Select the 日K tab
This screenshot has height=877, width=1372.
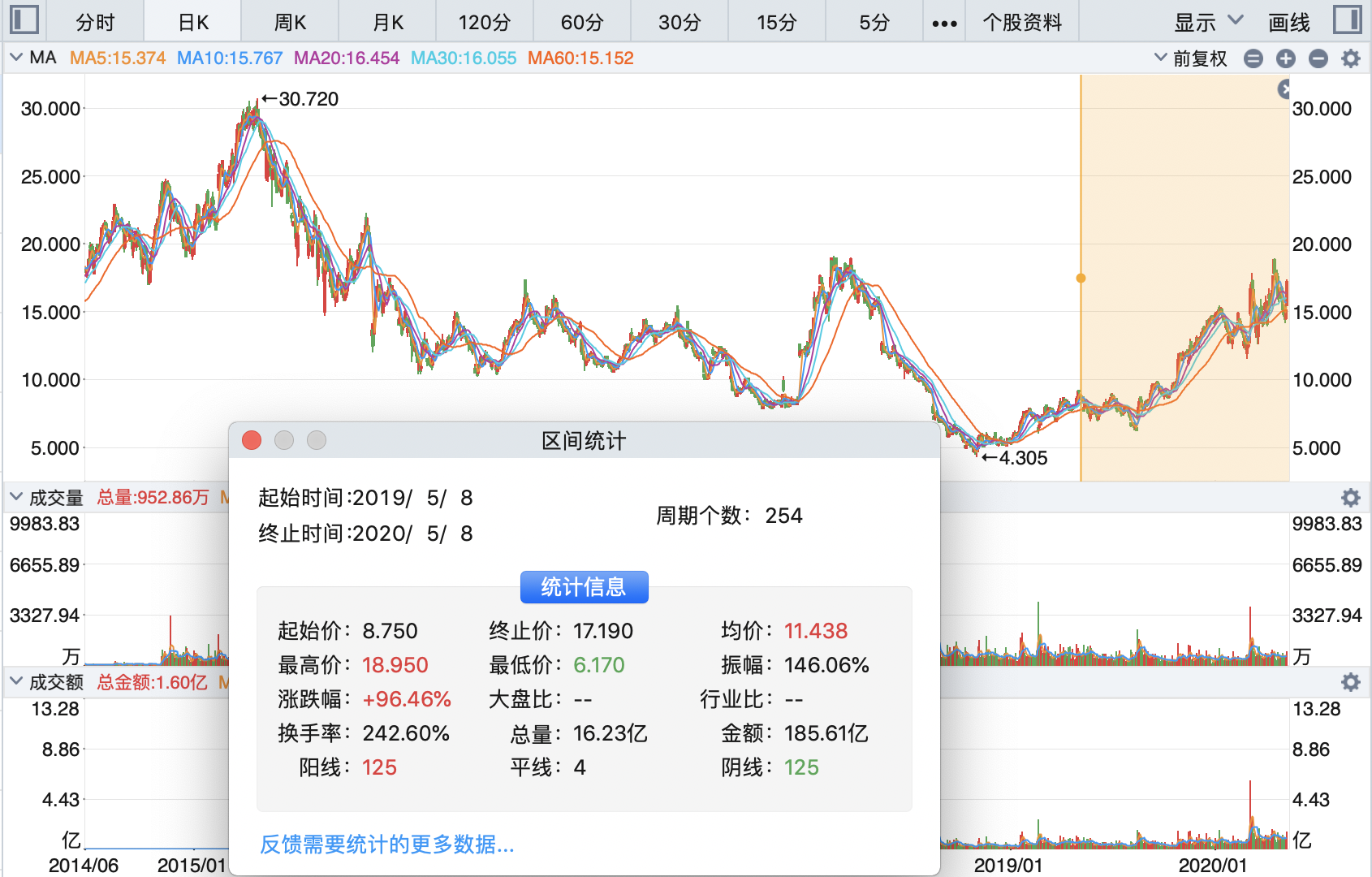[x=193, y=22]
